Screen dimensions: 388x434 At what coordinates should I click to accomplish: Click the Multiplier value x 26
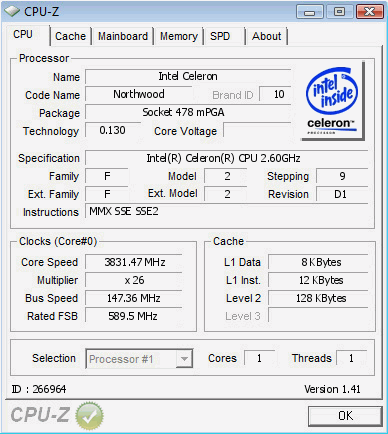point(134,280)
